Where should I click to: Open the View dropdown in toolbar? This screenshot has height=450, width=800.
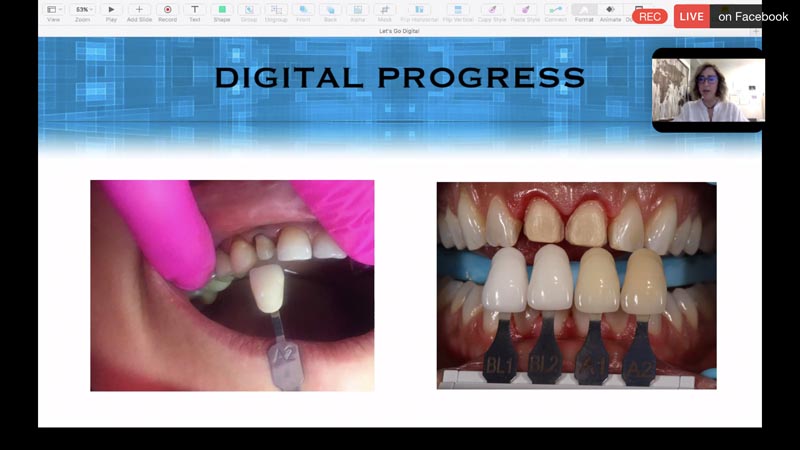[53, 10]
